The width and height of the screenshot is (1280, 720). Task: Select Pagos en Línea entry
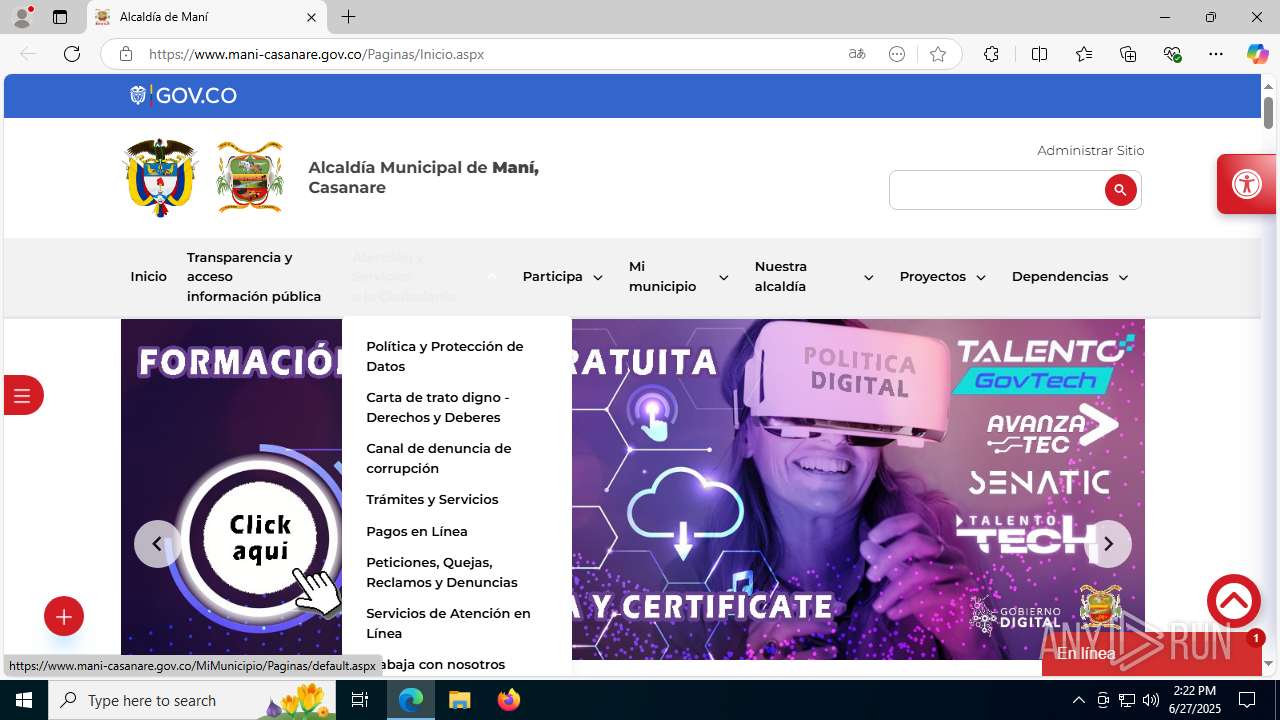[x=417, y=531]
